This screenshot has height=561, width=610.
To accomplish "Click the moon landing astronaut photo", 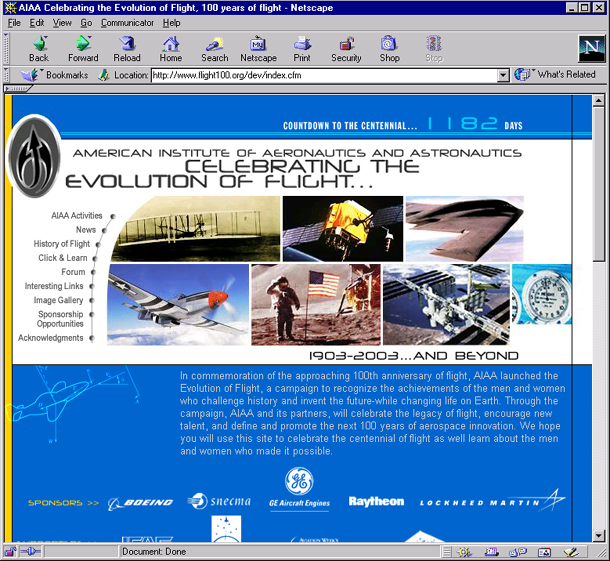I will click(316, 305).
